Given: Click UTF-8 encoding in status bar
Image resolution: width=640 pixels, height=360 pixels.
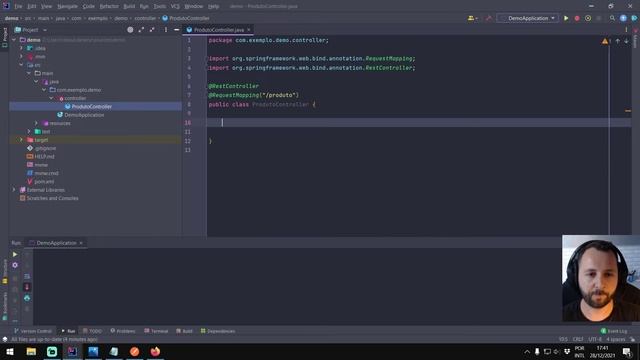Looking at the screenshot, I should [x=595, y=339].
